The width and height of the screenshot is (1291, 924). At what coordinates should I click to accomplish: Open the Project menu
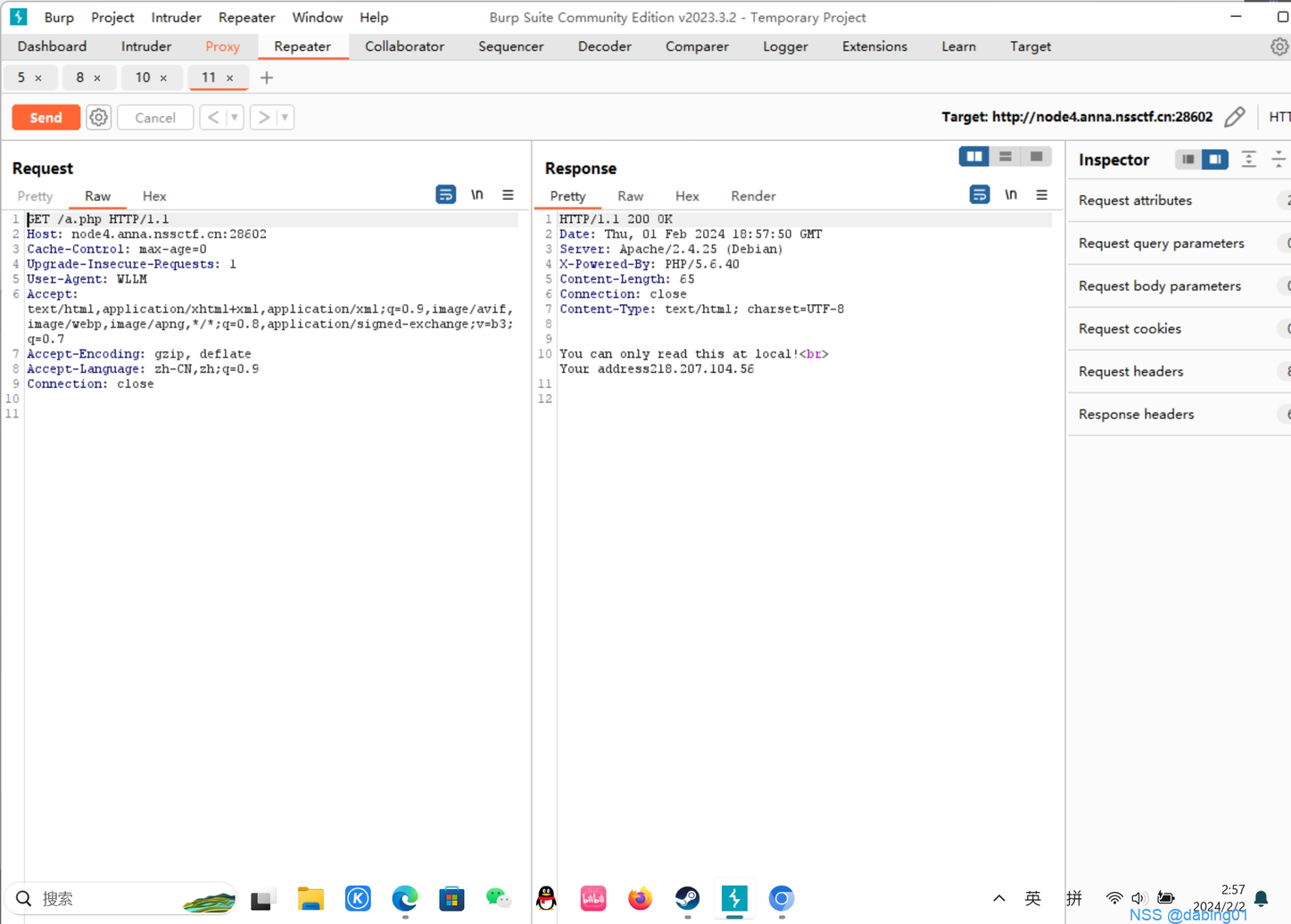(112, 17)
